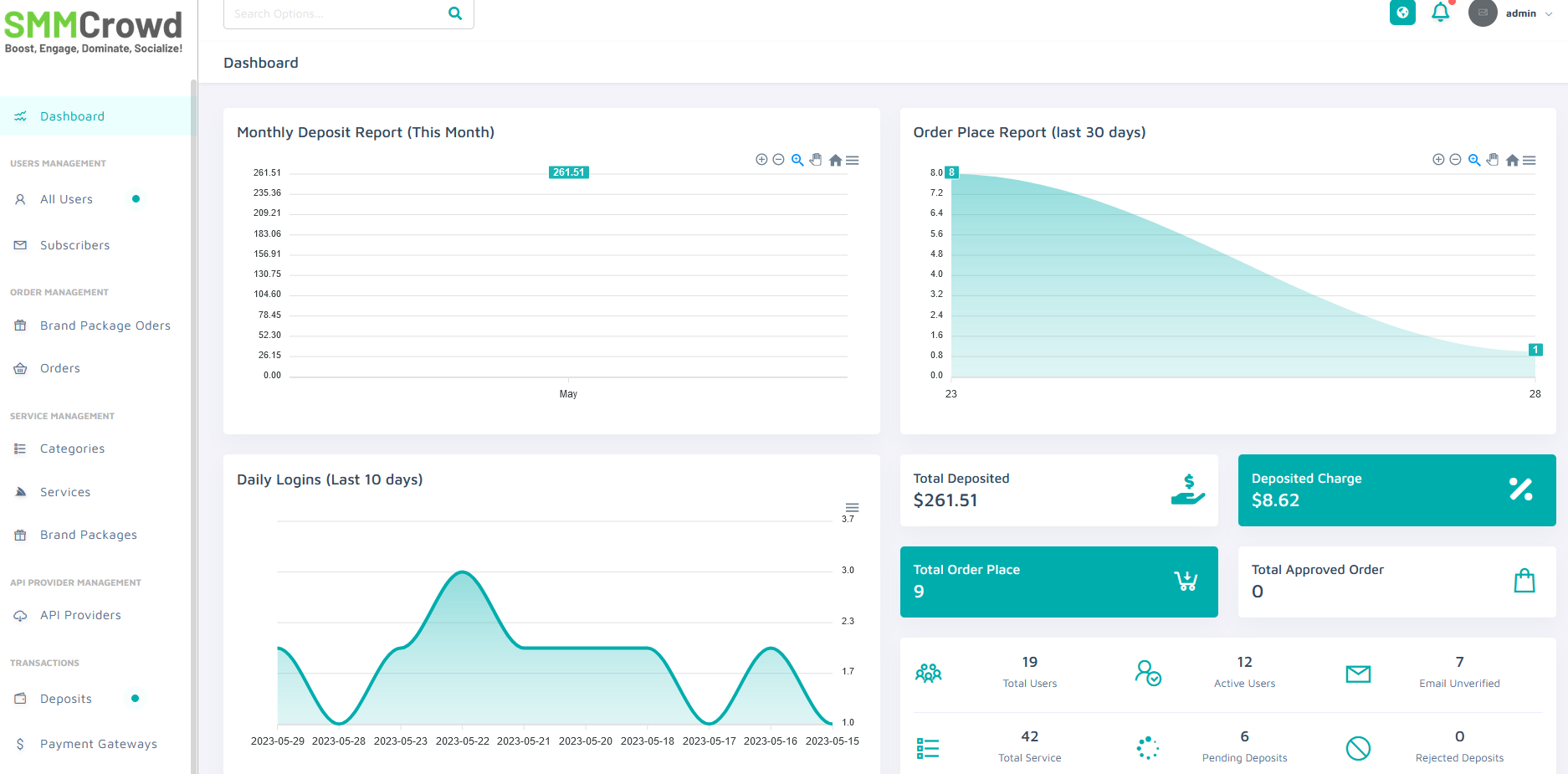Open the Total Order Place card
This screenshot has height=774, width=1568.
[x=1058, y=582]
